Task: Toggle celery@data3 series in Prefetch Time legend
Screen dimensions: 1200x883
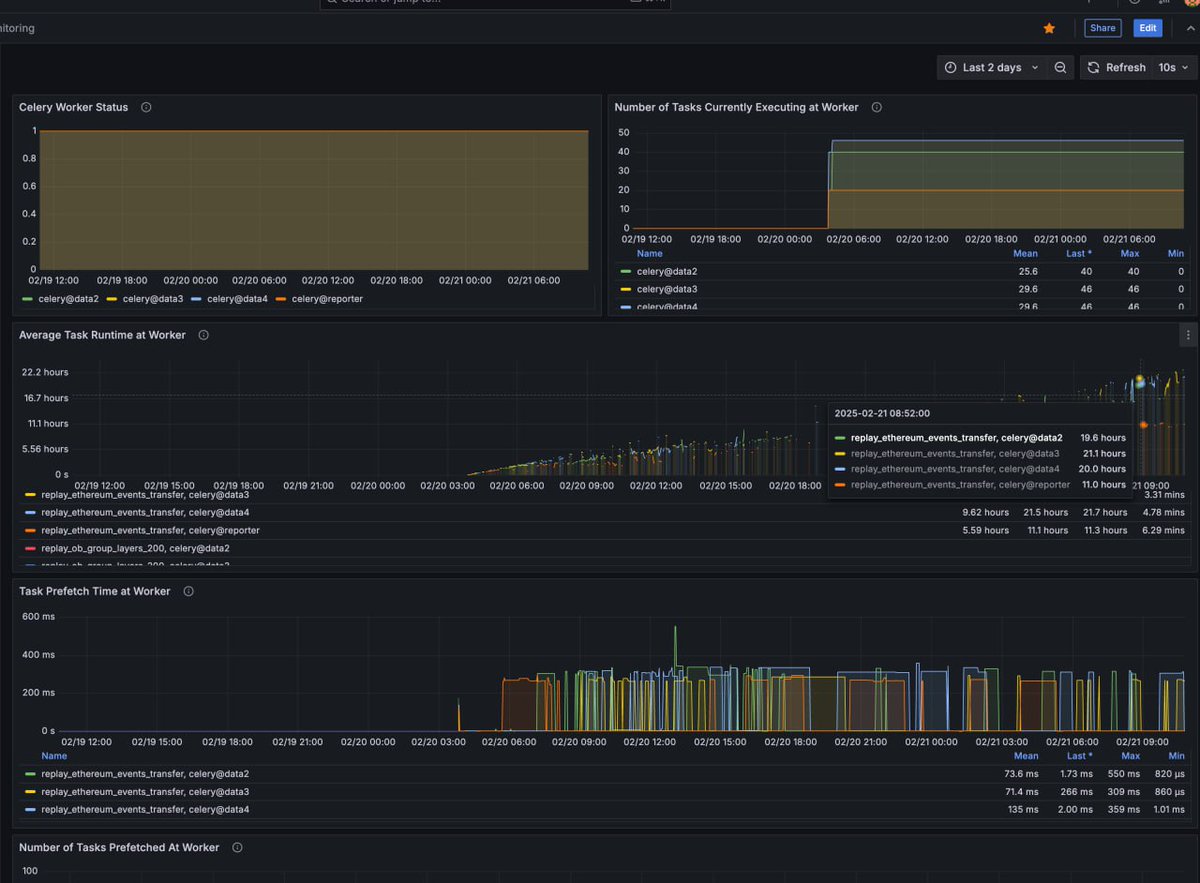Action: pyautogui.click(x=145, y=792)
